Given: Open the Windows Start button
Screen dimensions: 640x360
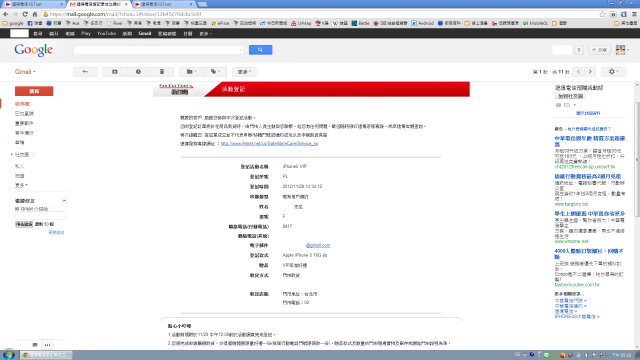Looking at the screenshot, I should coord(9,355).
